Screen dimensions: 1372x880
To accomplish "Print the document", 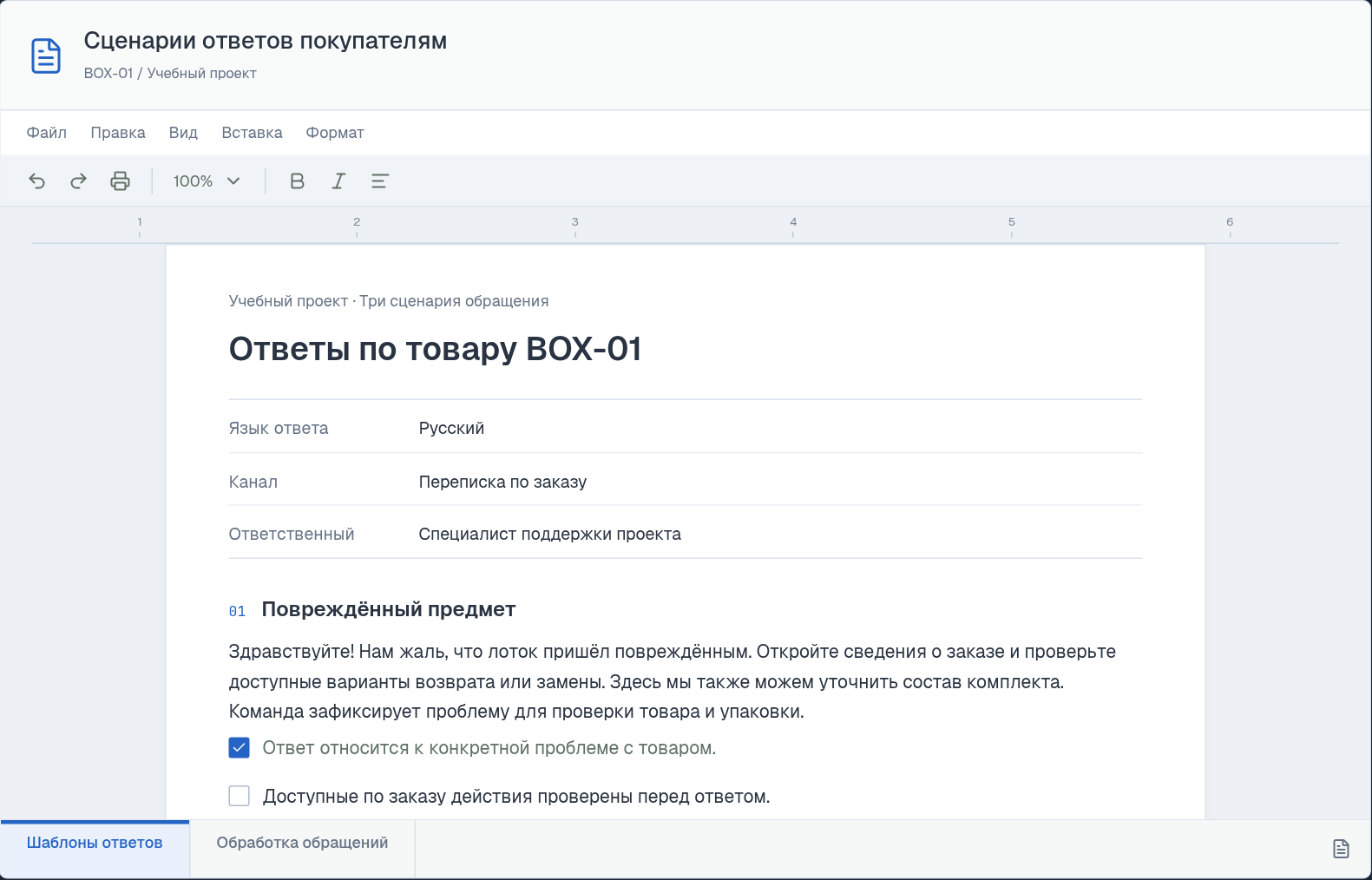I will click(x=121, y=181).
